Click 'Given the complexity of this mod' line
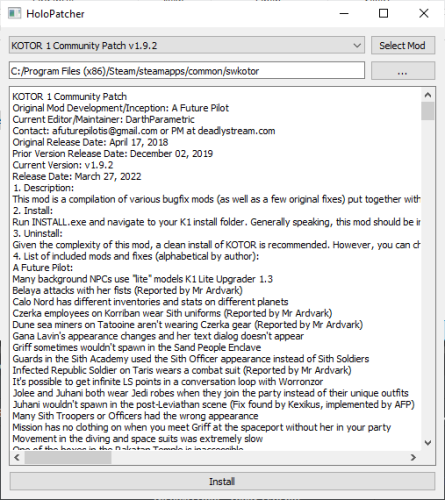Screen dimensions: 445x500 tap(216, 245)
